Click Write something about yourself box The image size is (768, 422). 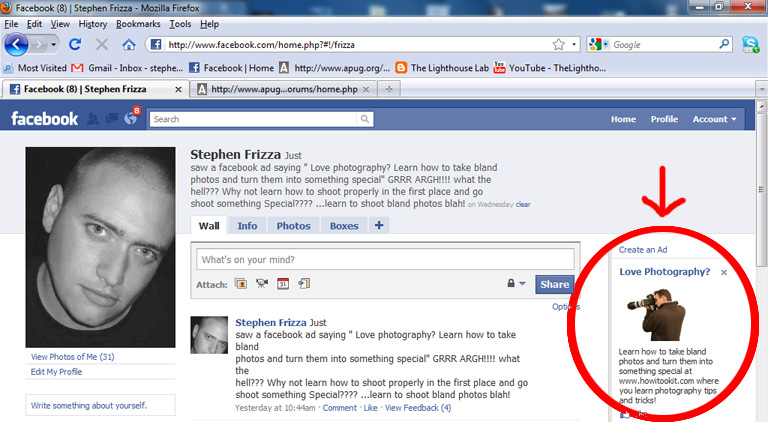point(100,405)
